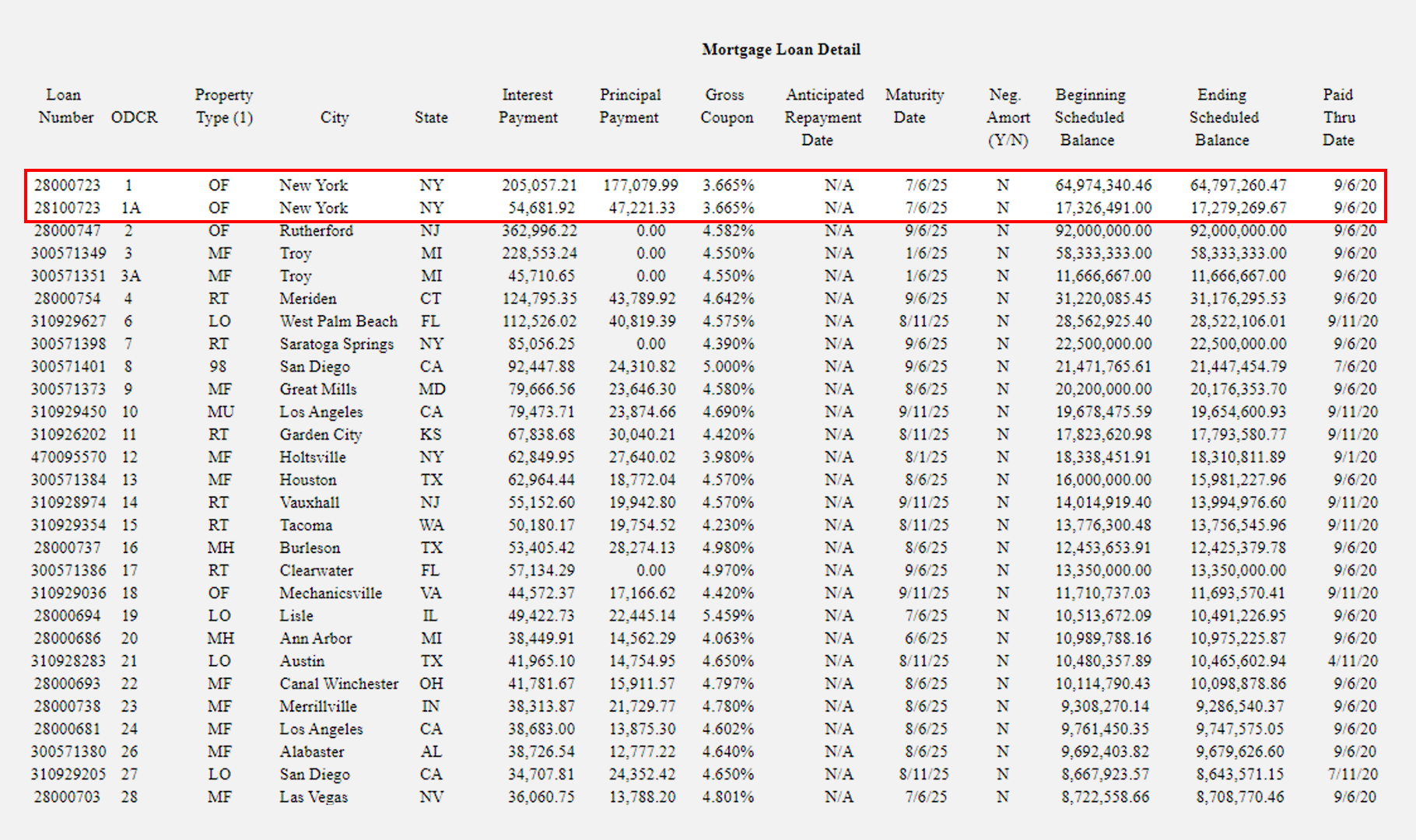Select loan number 28100723
Screen dimensions: 1416x840
67,208
